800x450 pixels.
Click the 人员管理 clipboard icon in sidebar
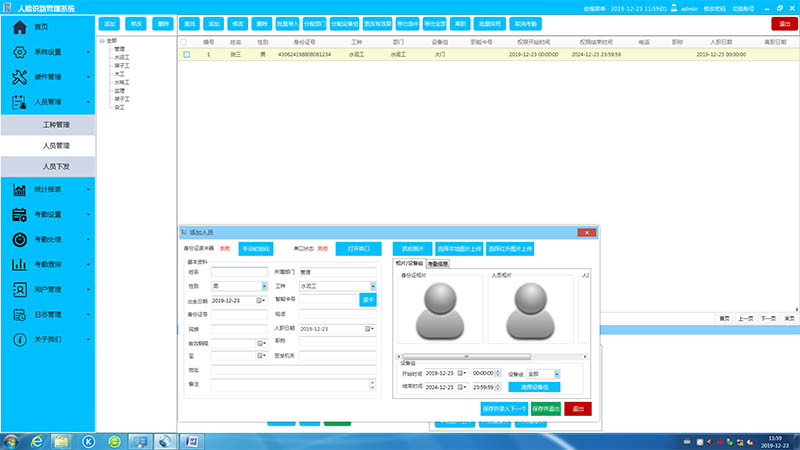point(19,102)
